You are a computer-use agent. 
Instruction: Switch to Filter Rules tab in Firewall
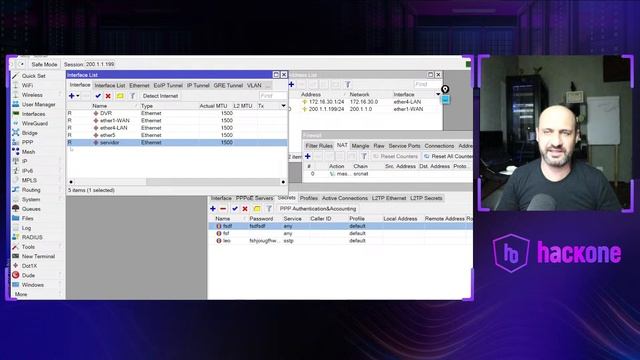[319, 146]
